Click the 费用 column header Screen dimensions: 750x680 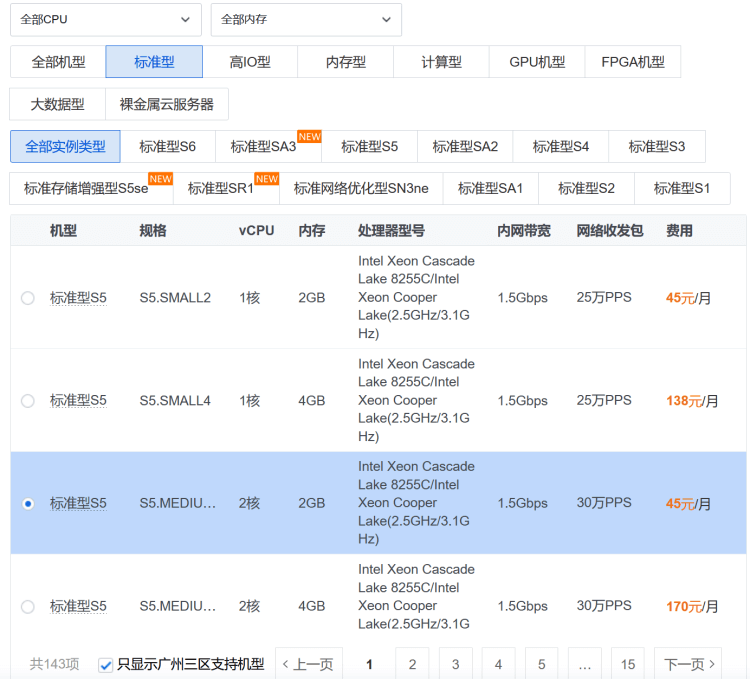pos(679,230)
